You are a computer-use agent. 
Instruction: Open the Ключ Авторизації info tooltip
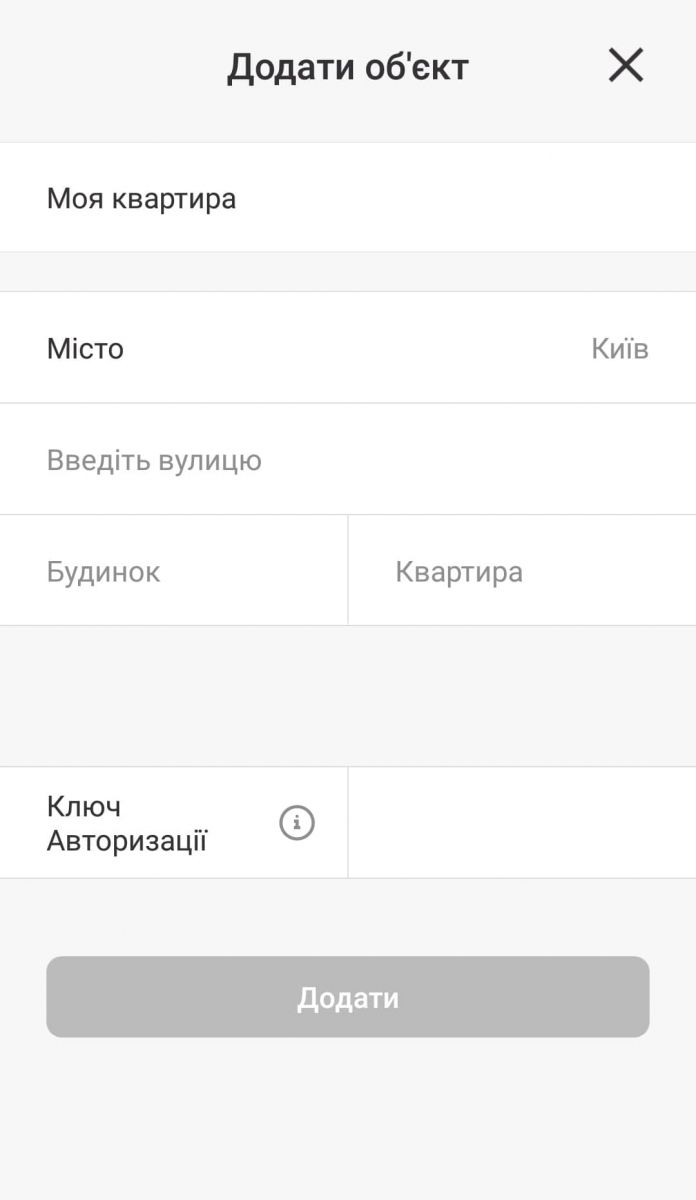tap(297, 823)
